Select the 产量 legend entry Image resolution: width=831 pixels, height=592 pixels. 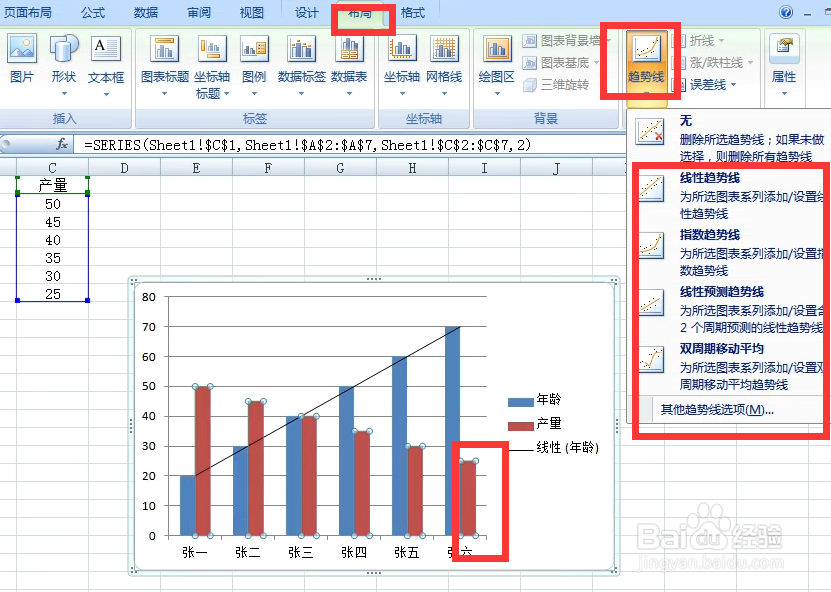(x=534, y=423)
